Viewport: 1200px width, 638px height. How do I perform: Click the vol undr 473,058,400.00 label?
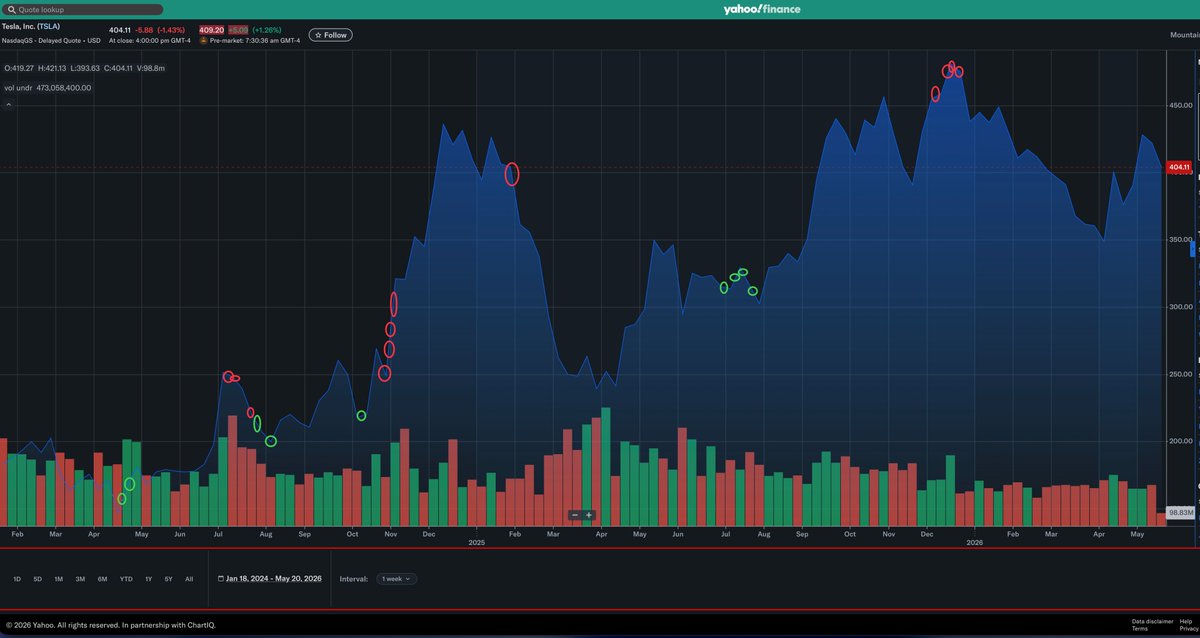47,87
